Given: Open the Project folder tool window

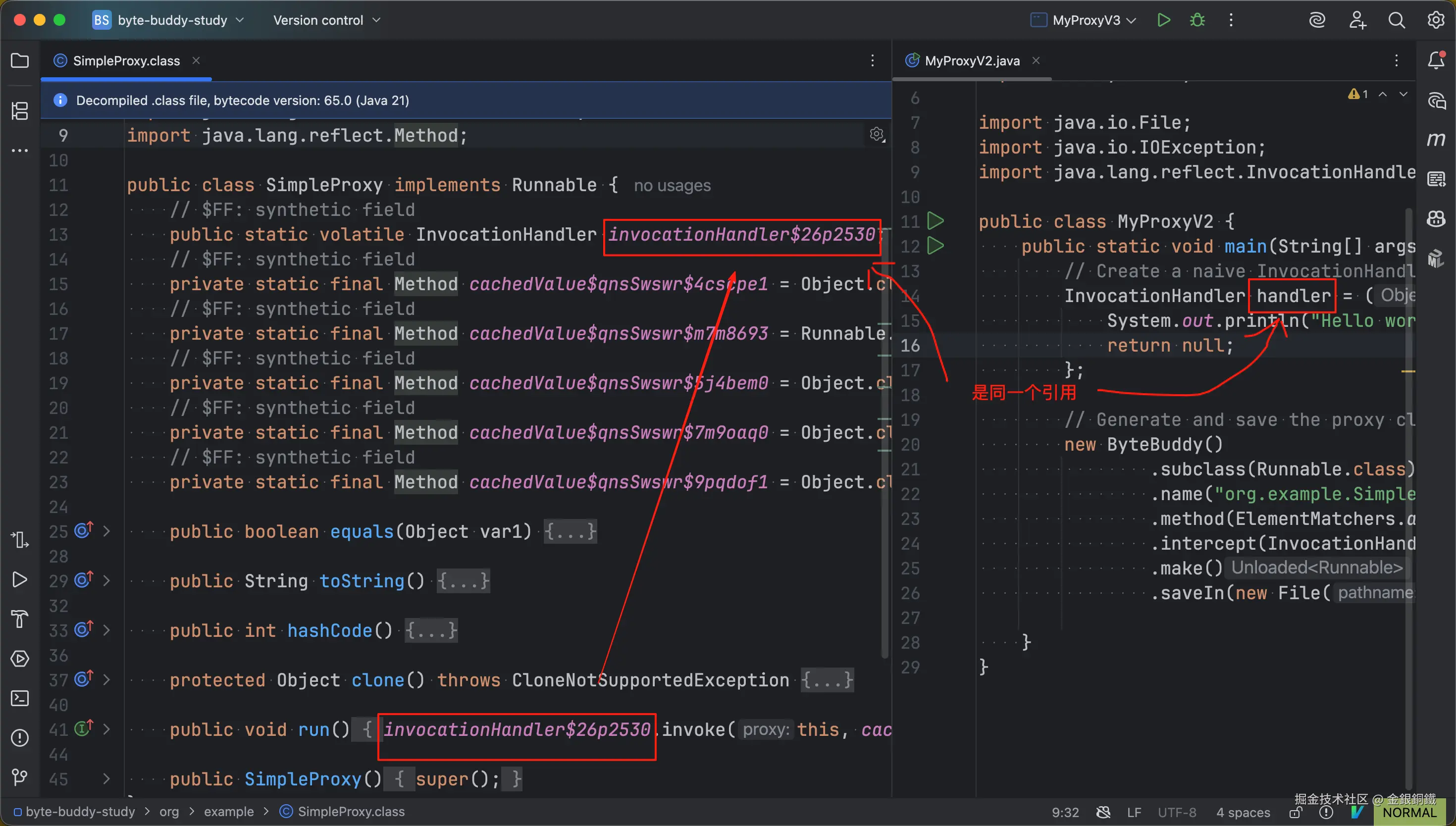Looking at the screenshot, I should (20, 61).
